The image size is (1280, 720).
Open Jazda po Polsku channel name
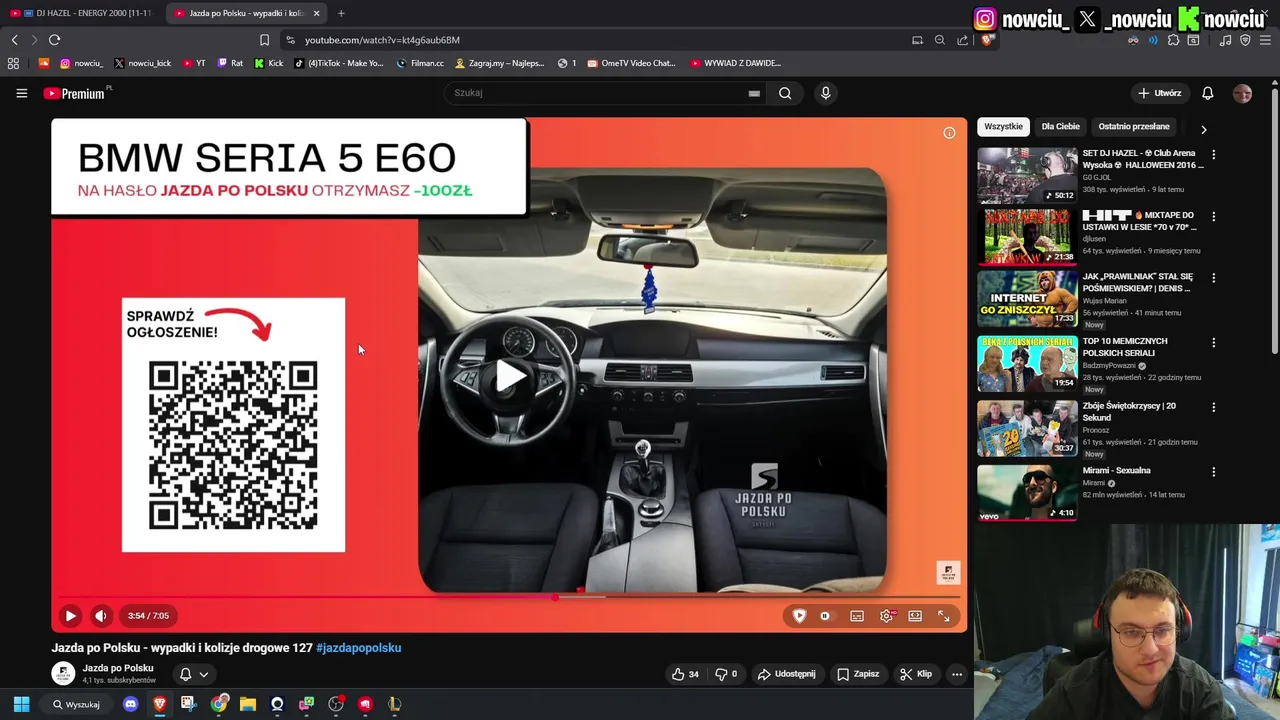(x=118, y=668)
